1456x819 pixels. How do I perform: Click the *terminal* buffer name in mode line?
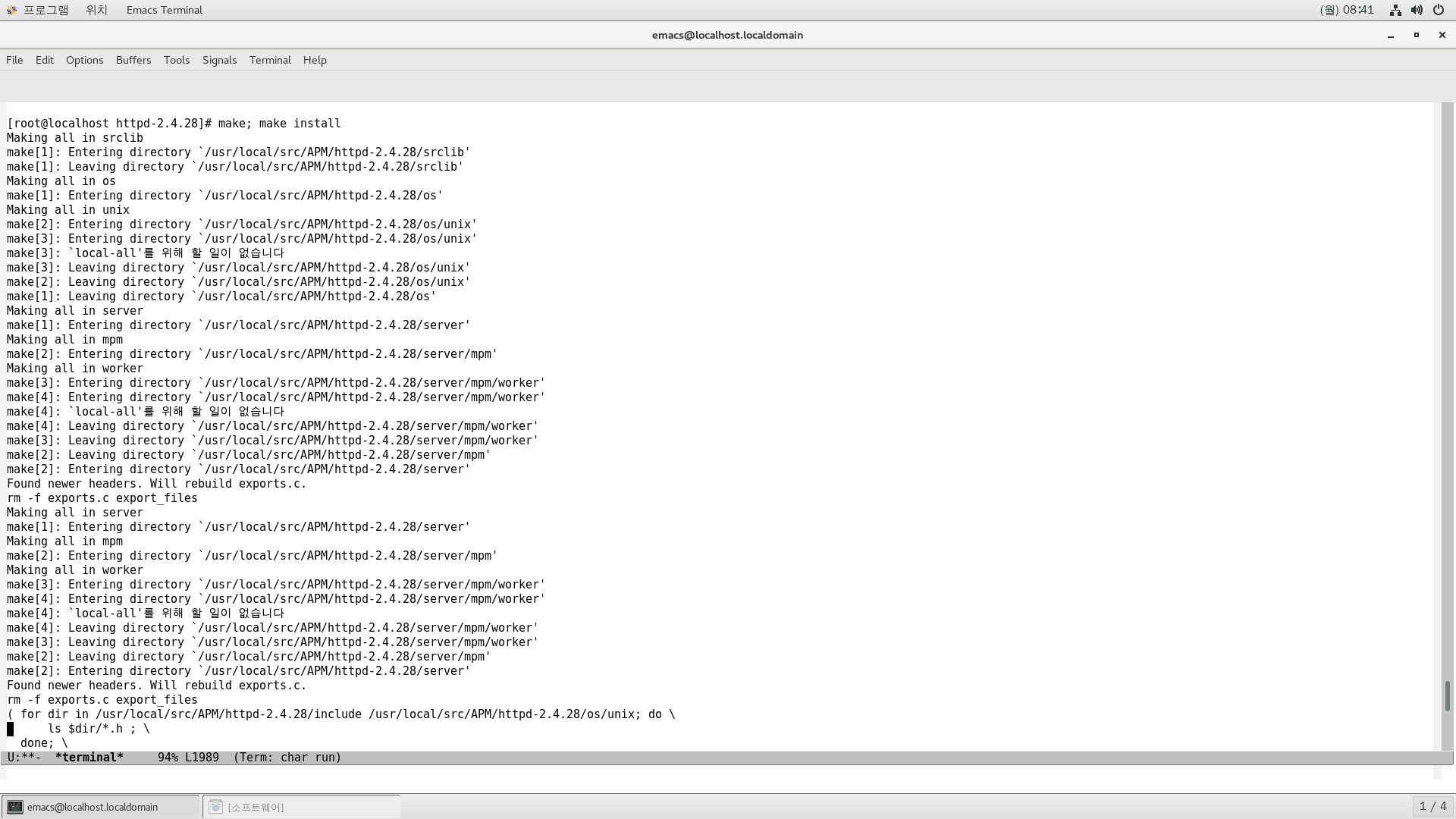point(89,758)
